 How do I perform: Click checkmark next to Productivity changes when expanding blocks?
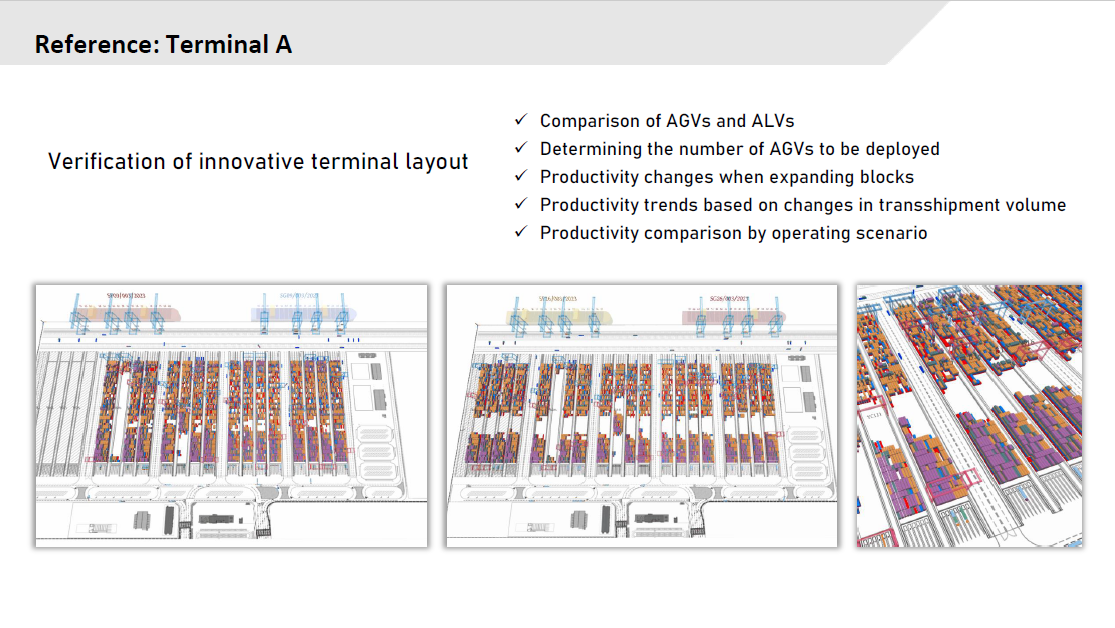tap(520, 176)
